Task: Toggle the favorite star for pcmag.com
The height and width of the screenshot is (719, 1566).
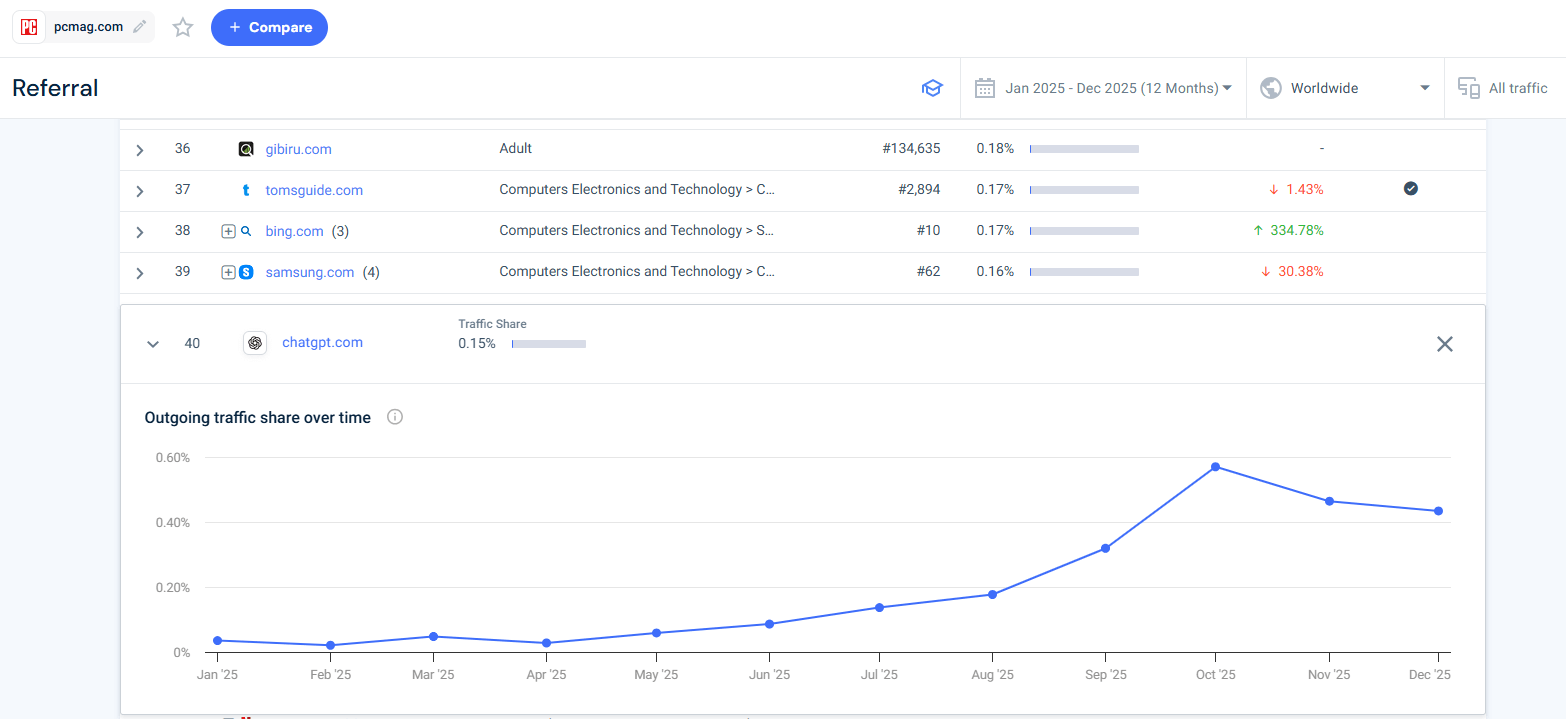Action: pyautogui.click(x=182, y=27)
